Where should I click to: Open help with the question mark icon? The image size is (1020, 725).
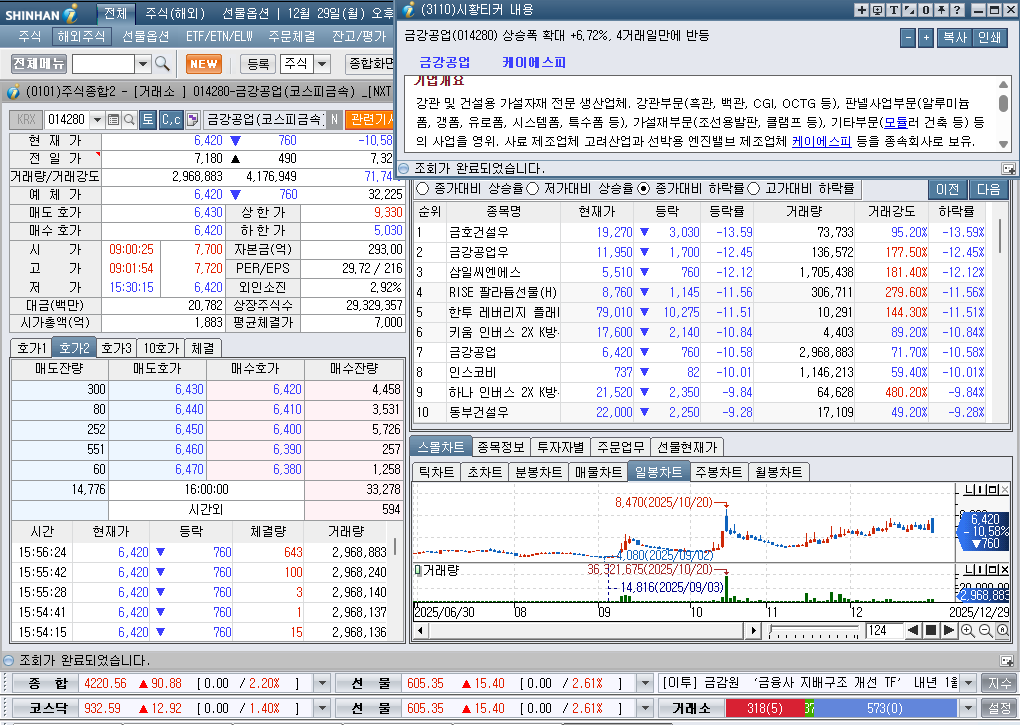[x=957, y=10]
